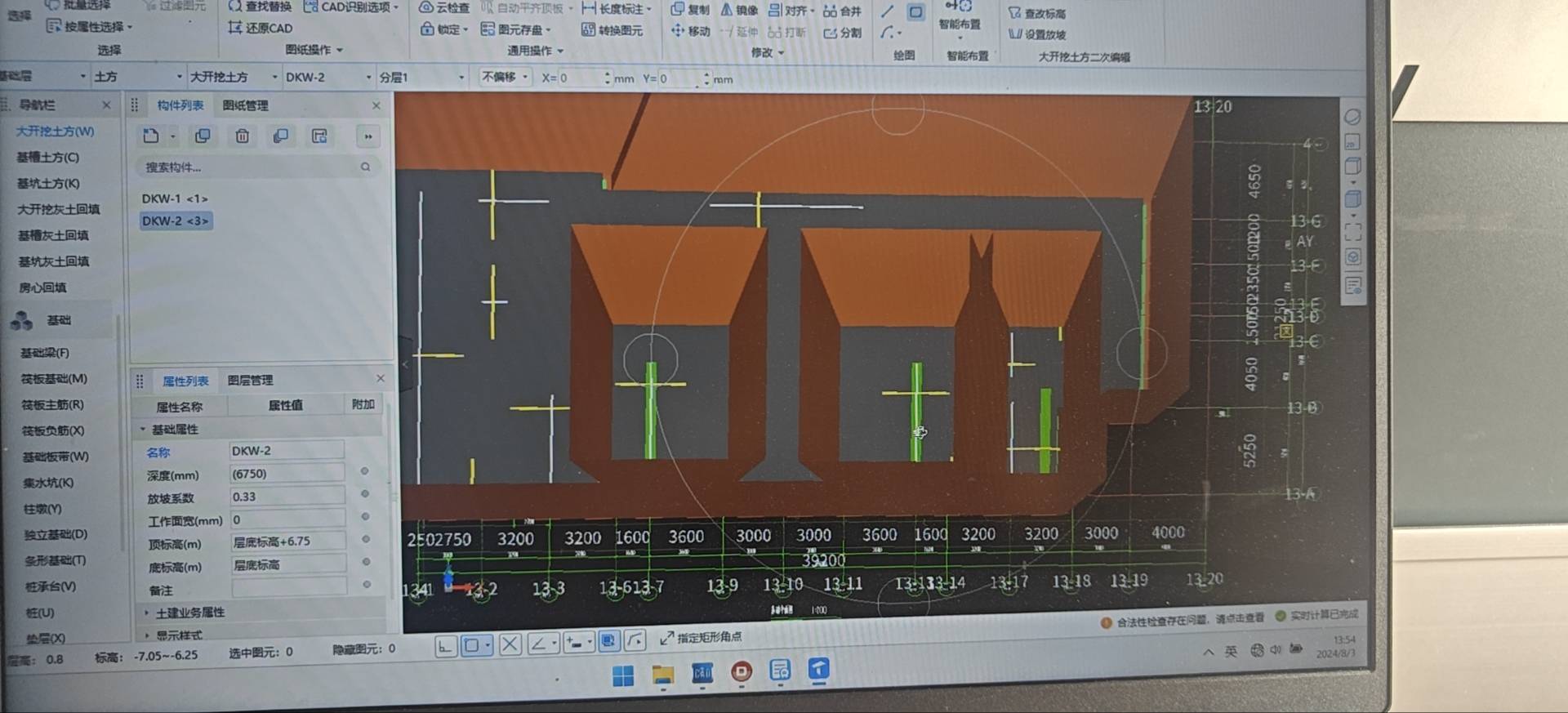This screenshot has width=1568, height=713.
Task: Open the CAD app on the taskbar
Action: pyautogui.click(x=702, y=672)
